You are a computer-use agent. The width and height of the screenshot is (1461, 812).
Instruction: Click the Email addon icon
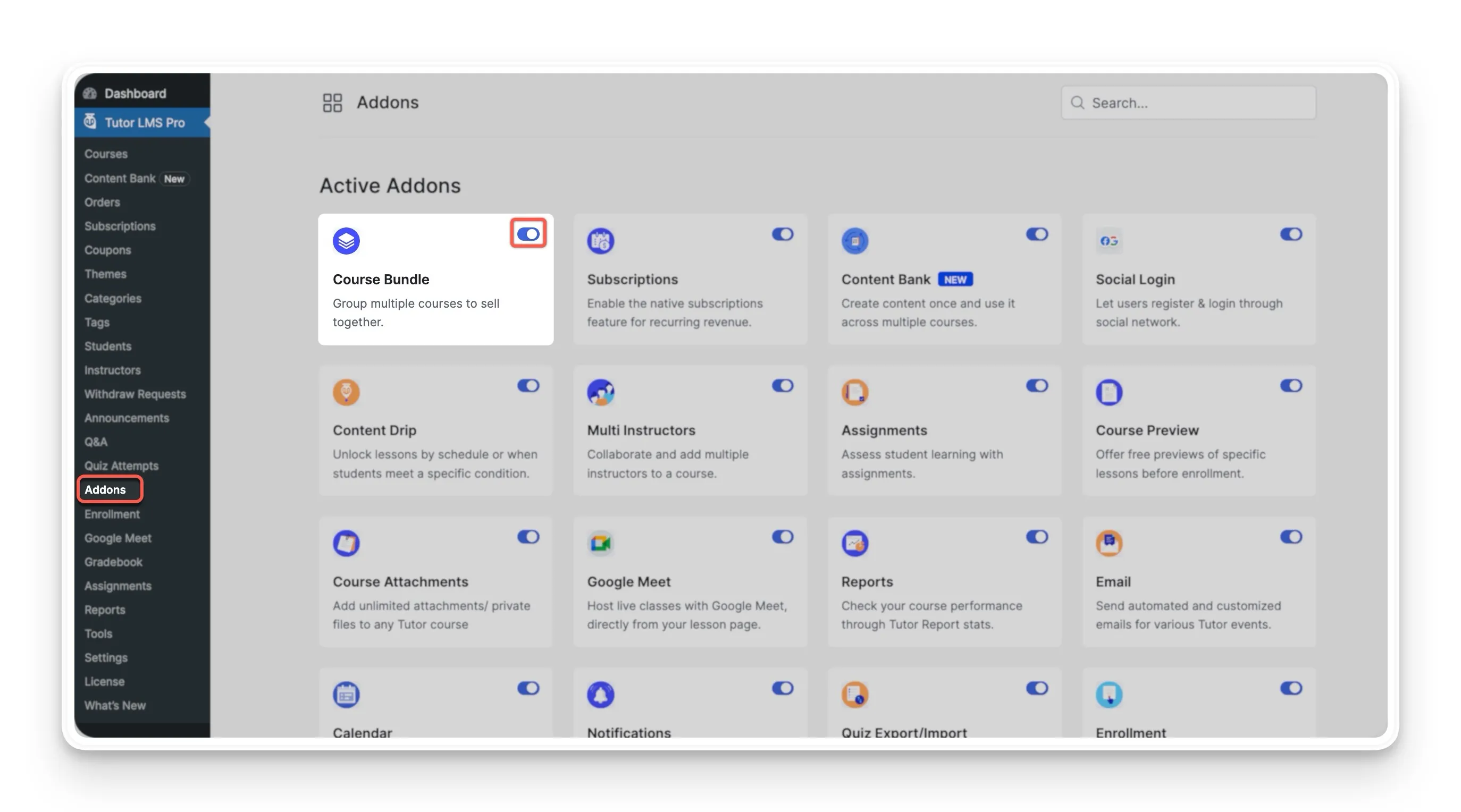click(1109, 543)
